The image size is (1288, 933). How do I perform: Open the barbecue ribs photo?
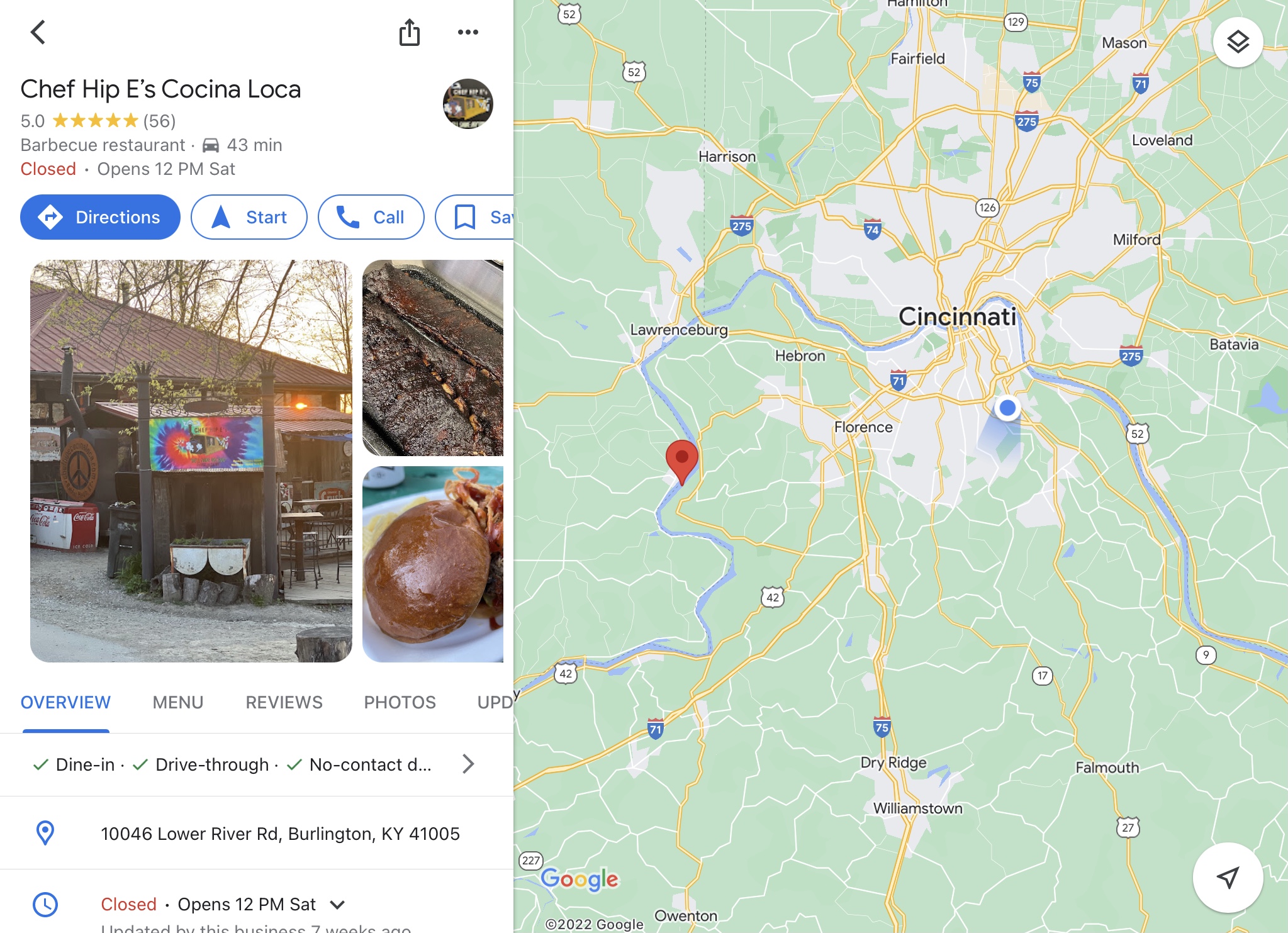tap(433, 358)
